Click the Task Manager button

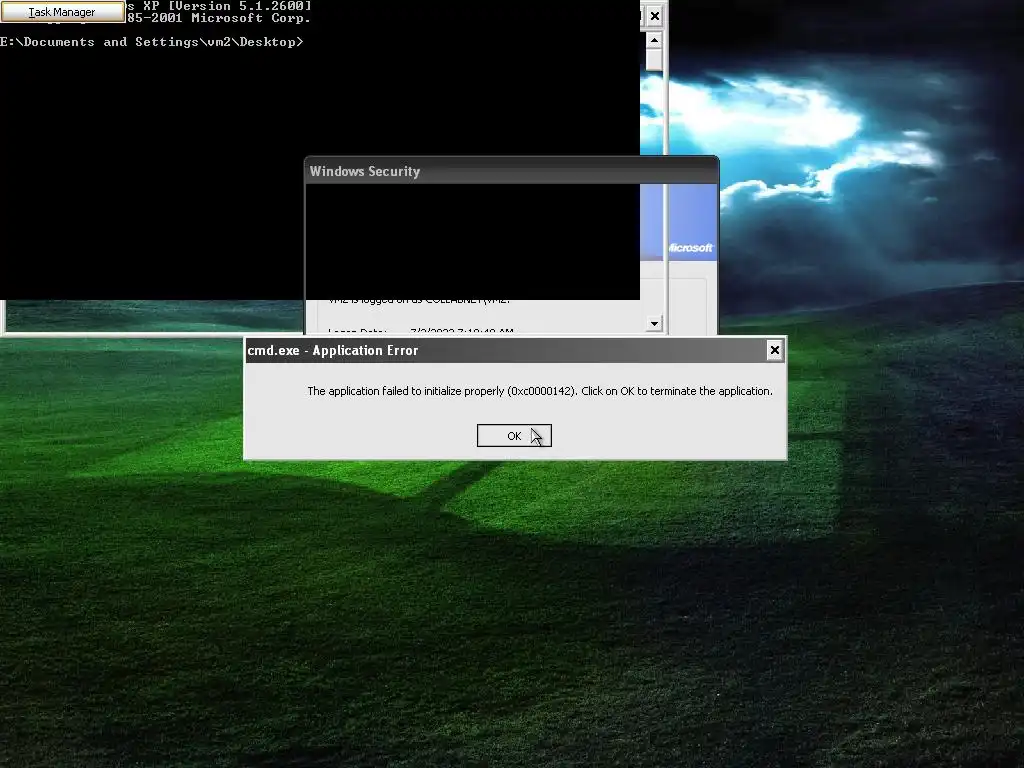click(62, 12)
